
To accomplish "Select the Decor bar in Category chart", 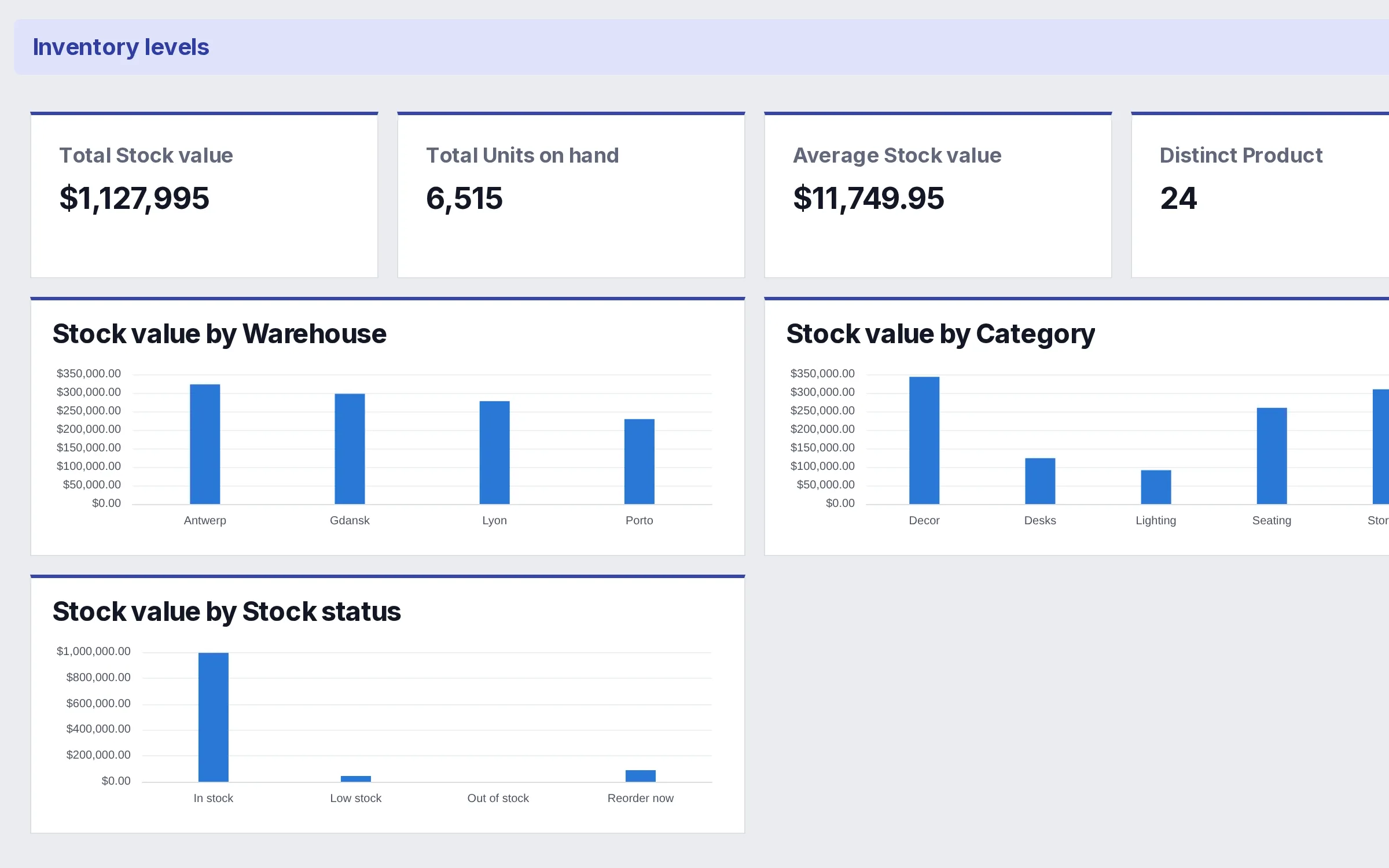I will coord(924,440).
